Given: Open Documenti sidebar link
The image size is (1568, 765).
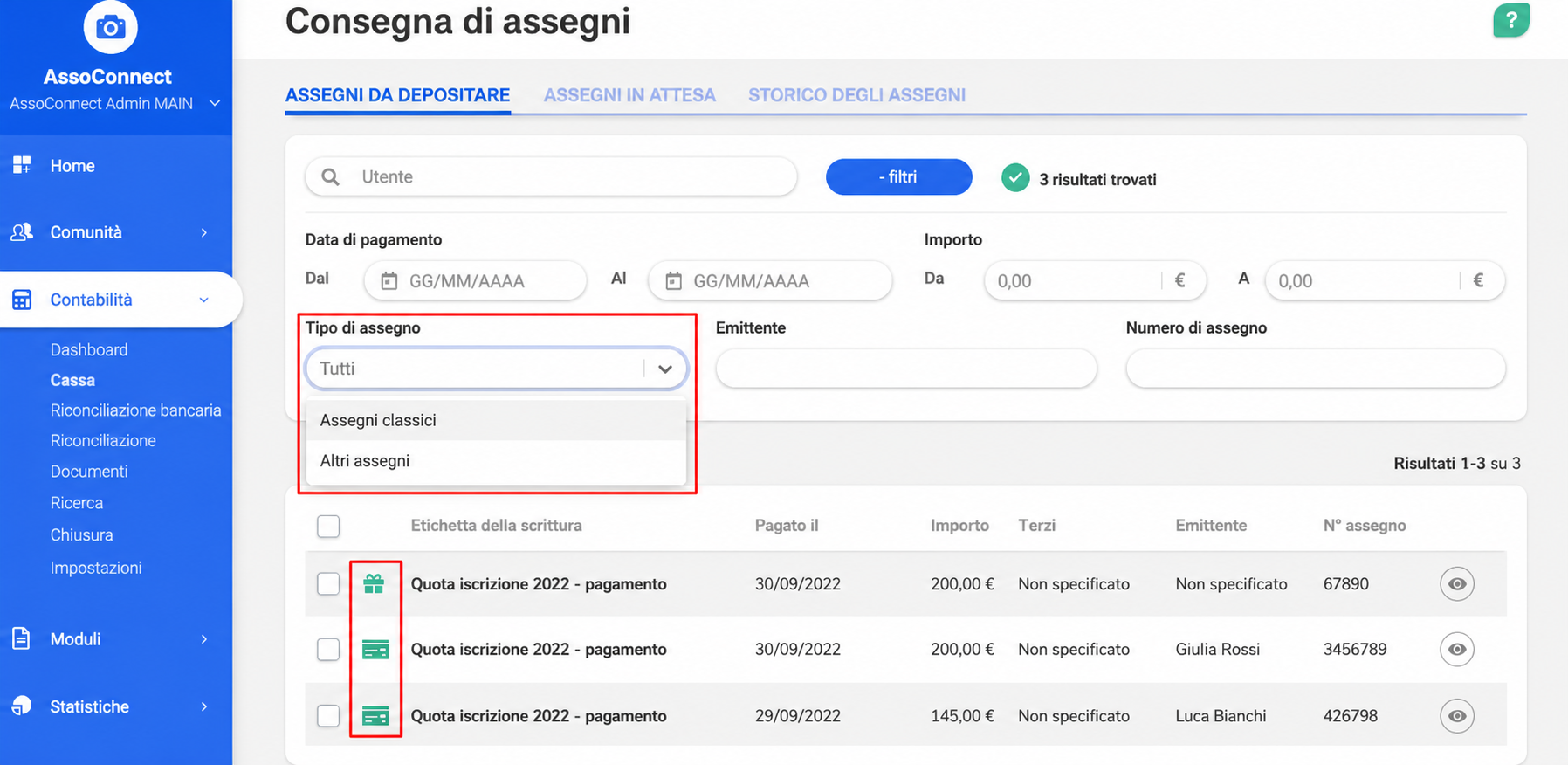Looking at the screenshot, I should click(89, 471).
